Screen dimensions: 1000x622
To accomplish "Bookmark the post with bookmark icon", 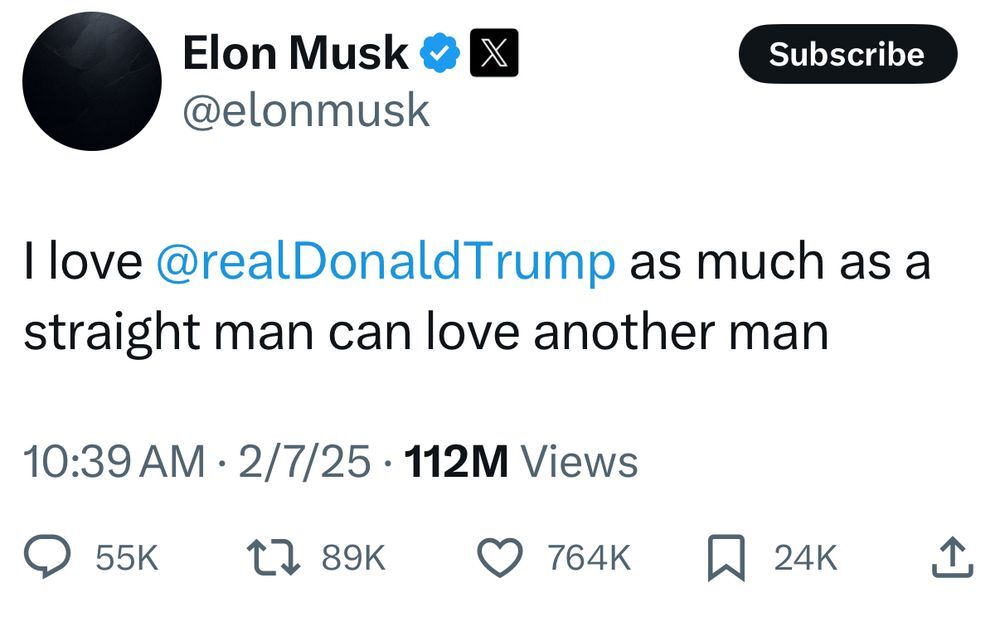I will click(x=726, y=558).
